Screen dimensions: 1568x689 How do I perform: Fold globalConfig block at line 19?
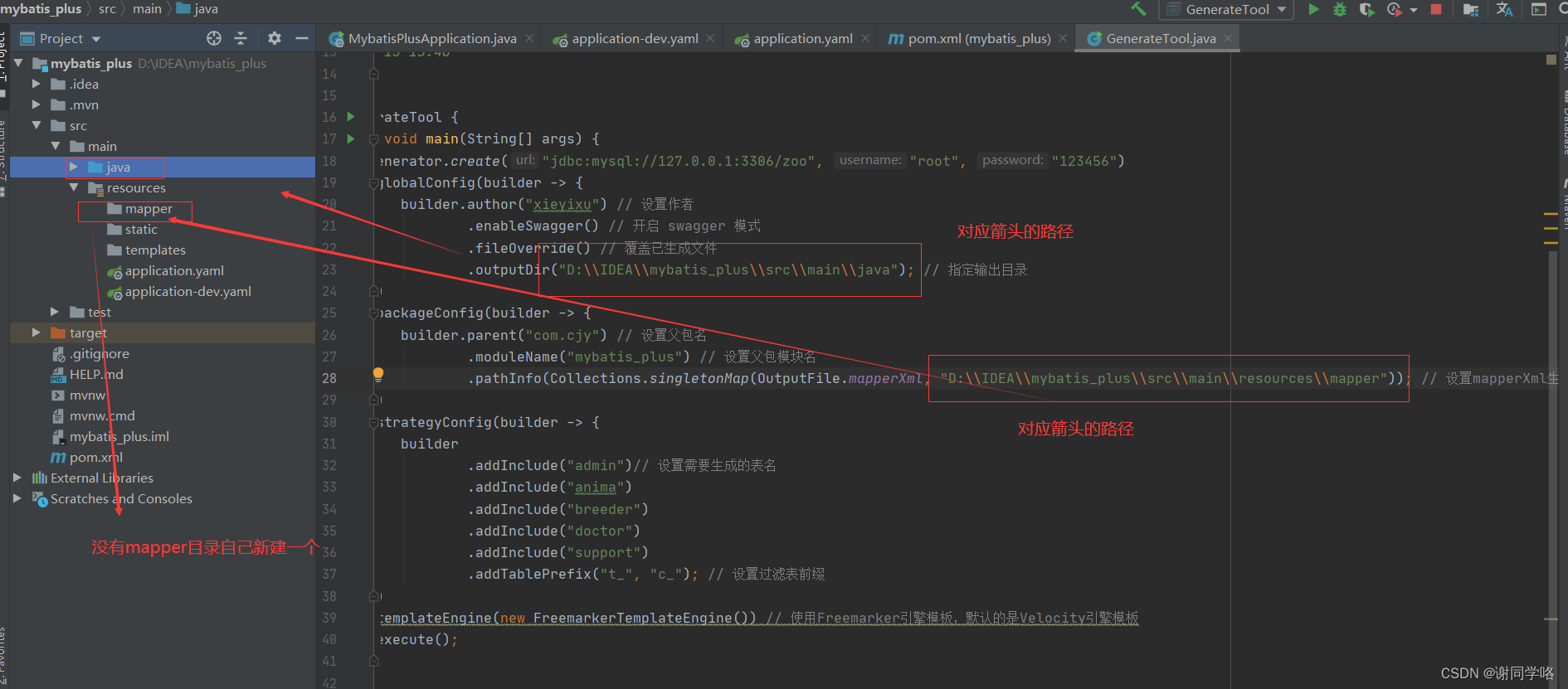click(373, 182)
